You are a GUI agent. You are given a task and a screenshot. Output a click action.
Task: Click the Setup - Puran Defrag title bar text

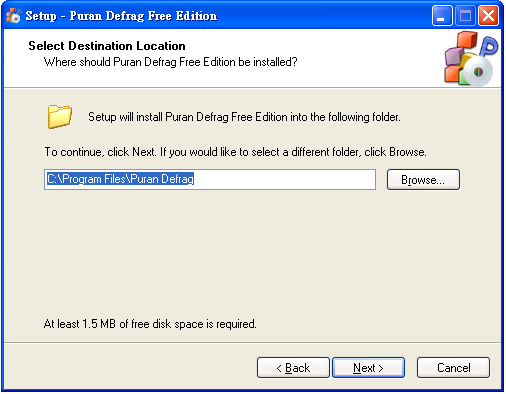tap(121, 16)
